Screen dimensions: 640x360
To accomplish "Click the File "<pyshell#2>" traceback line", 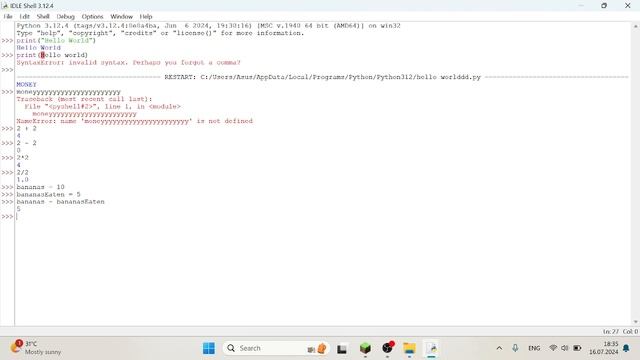I will (102, 107).
